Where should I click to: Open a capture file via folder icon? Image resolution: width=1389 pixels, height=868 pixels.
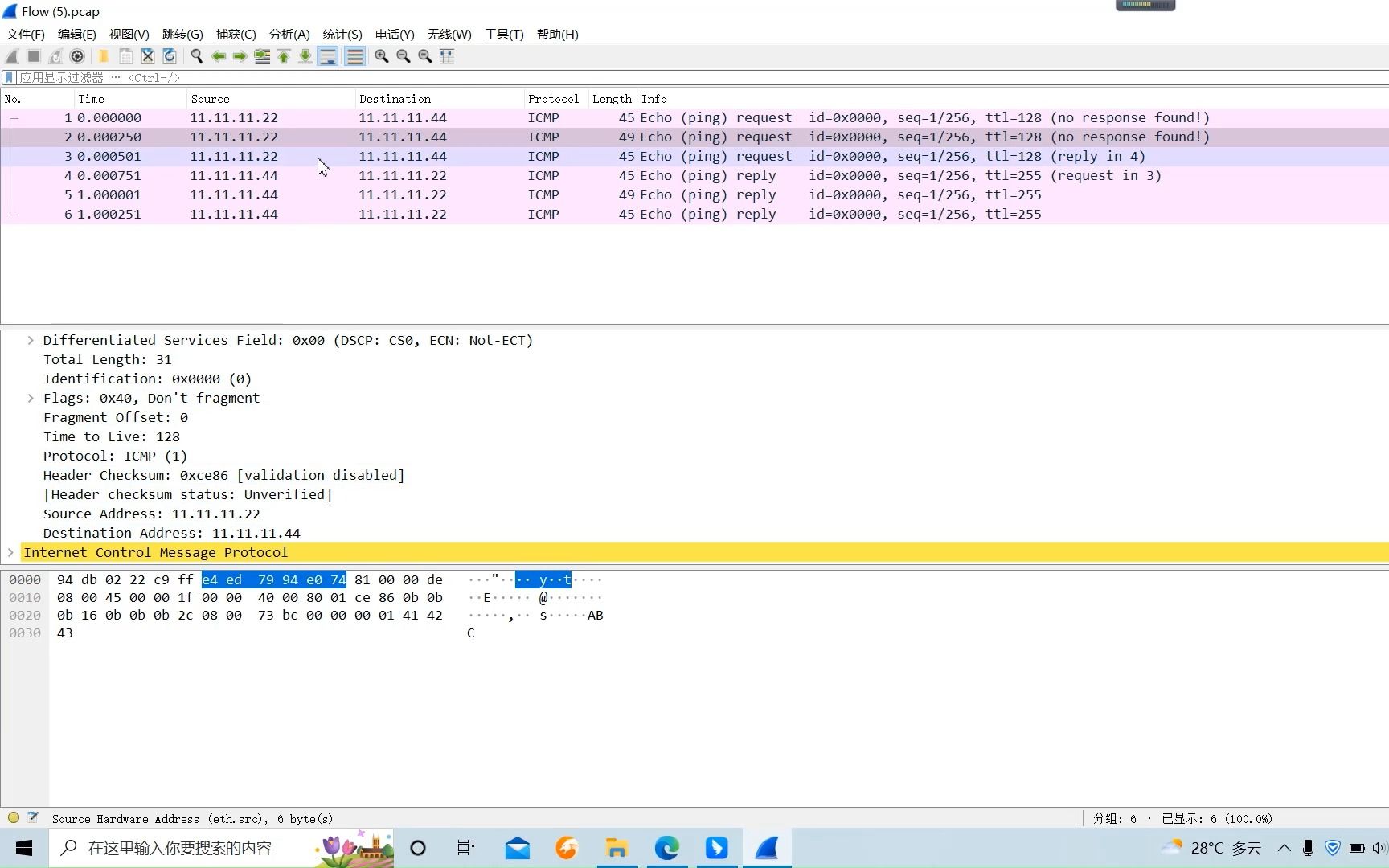[x=104, y=56]
